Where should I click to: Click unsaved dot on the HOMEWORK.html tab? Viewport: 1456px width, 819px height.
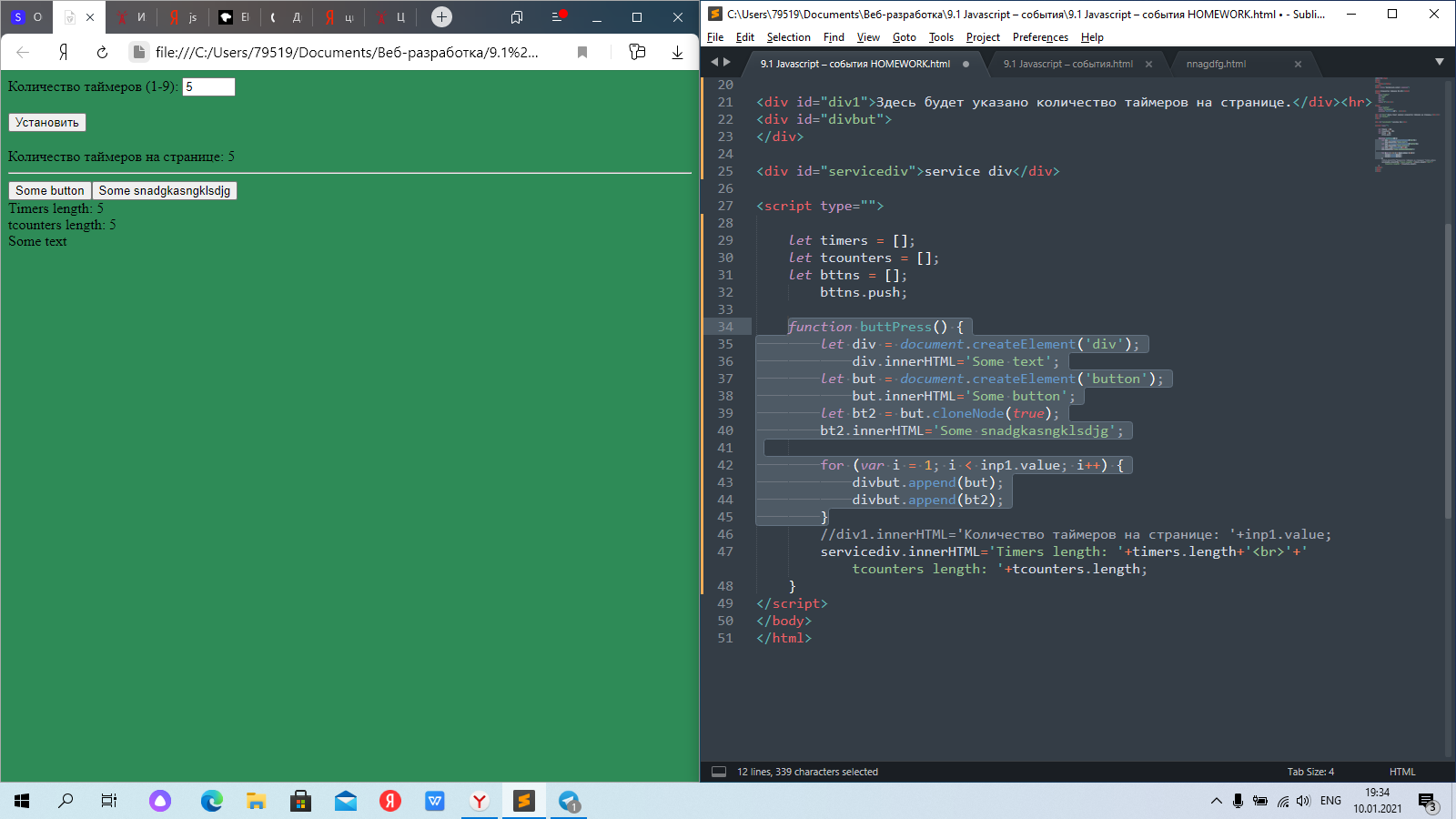[x=966, y=64]
